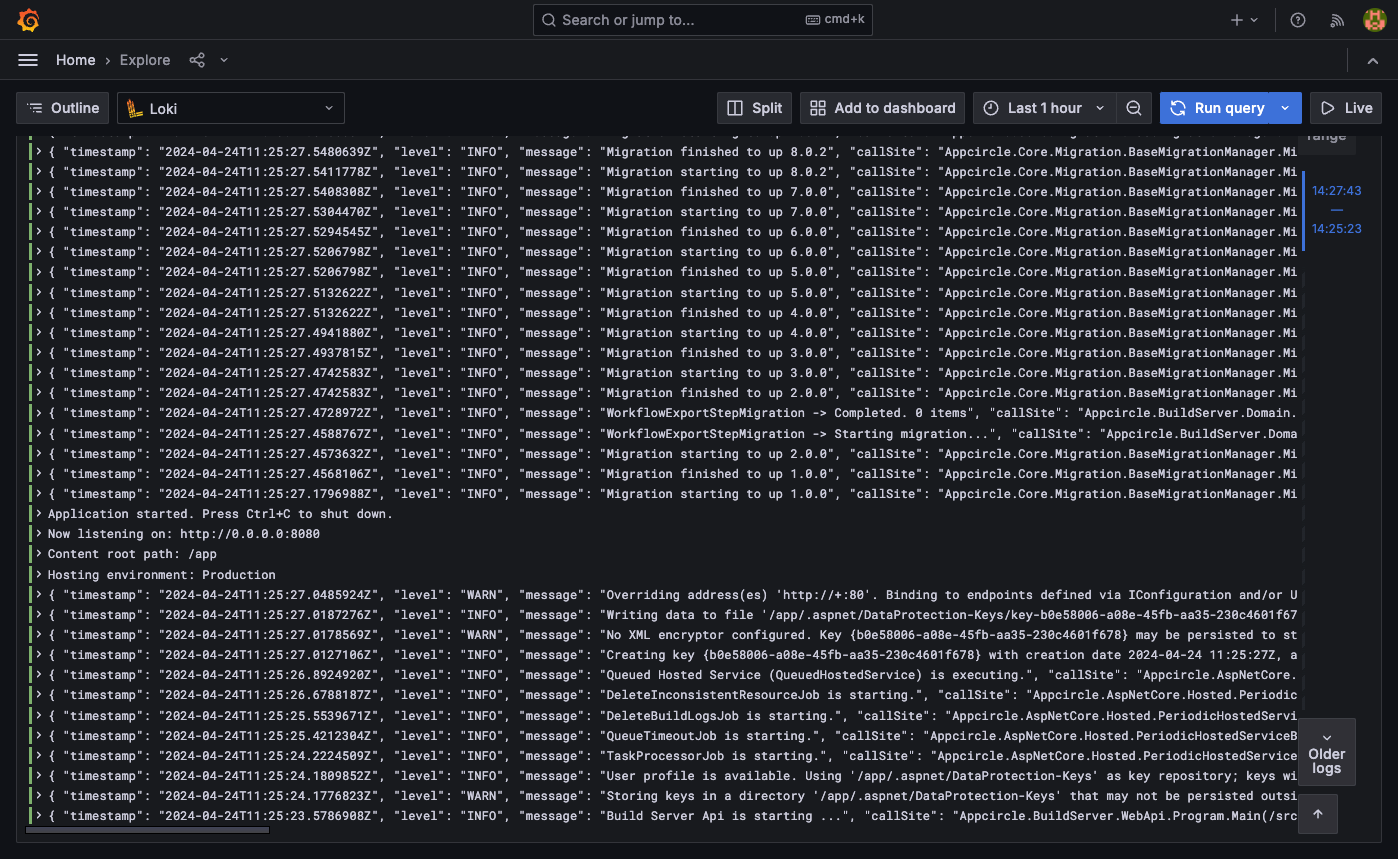
Task: Click the horizontal scrollbar under the logs
Action: [148, 830]
